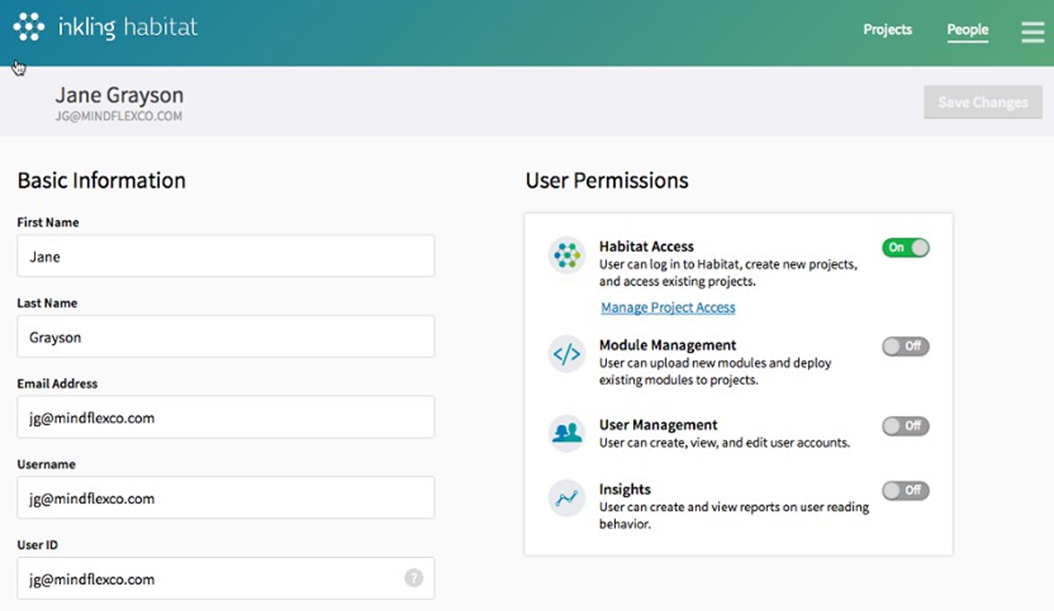Switch to the Projects tab

click(x=887, y=30)
